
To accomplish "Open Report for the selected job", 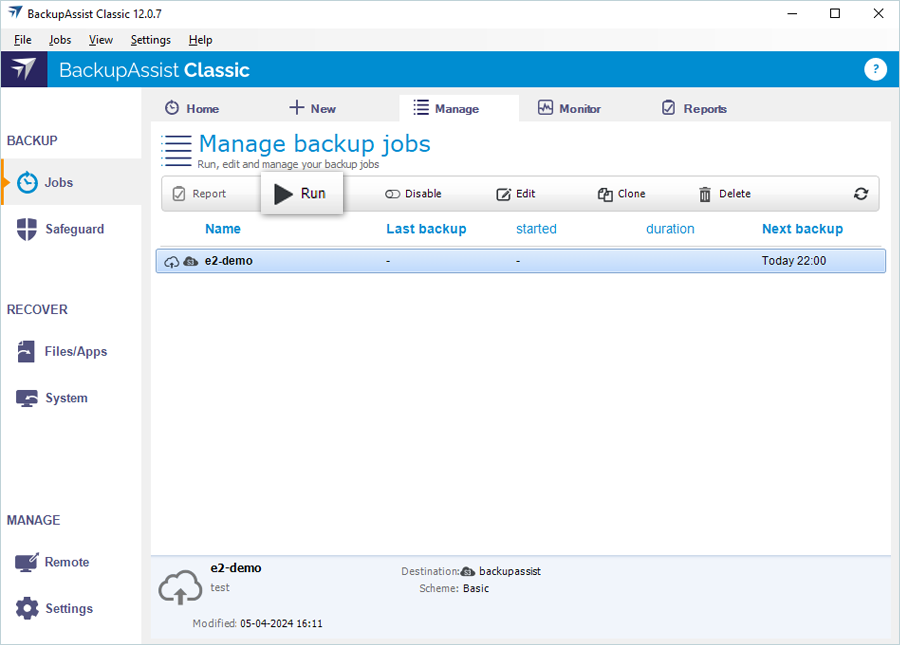I will pyautogui.click(x=199, y=194).
